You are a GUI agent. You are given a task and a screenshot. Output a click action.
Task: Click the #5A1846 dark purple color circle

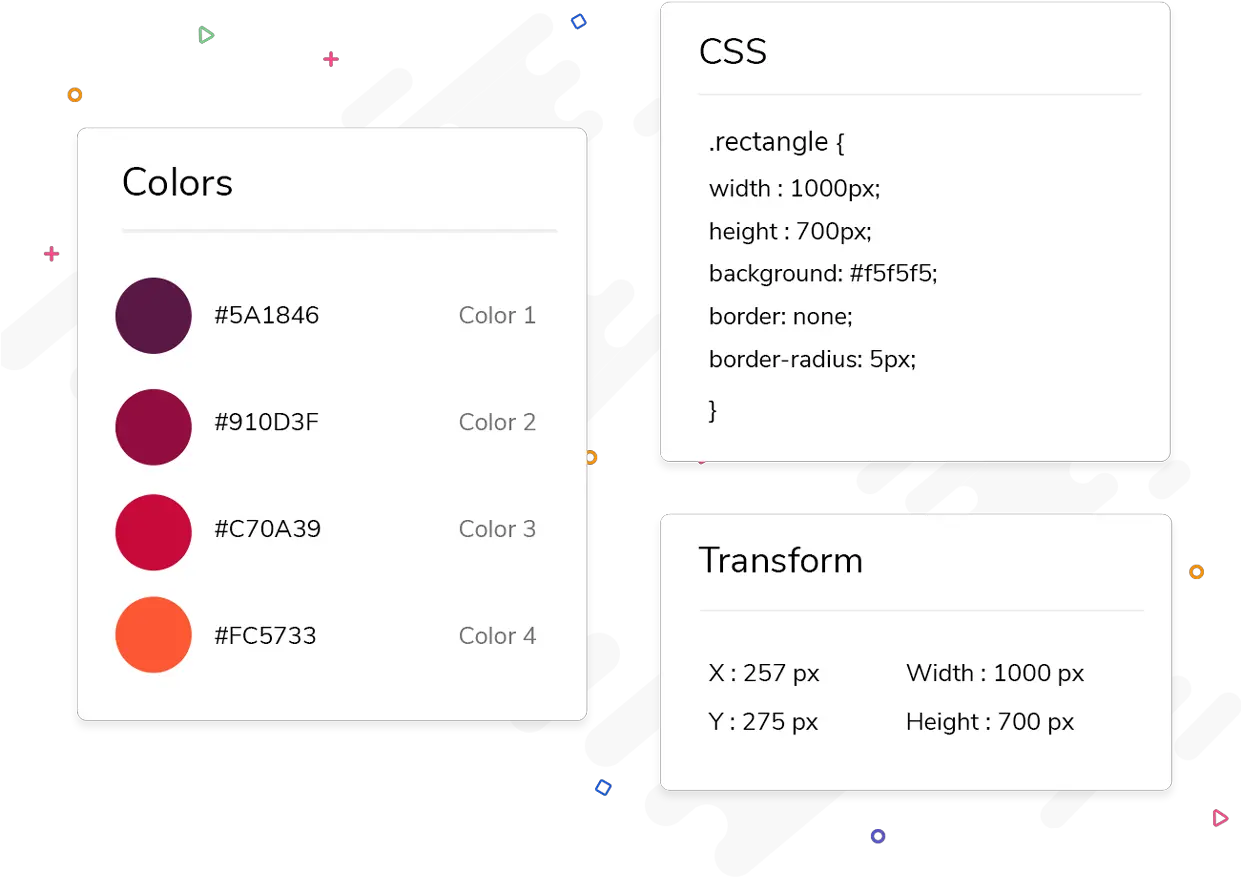[x=153, y=316]
